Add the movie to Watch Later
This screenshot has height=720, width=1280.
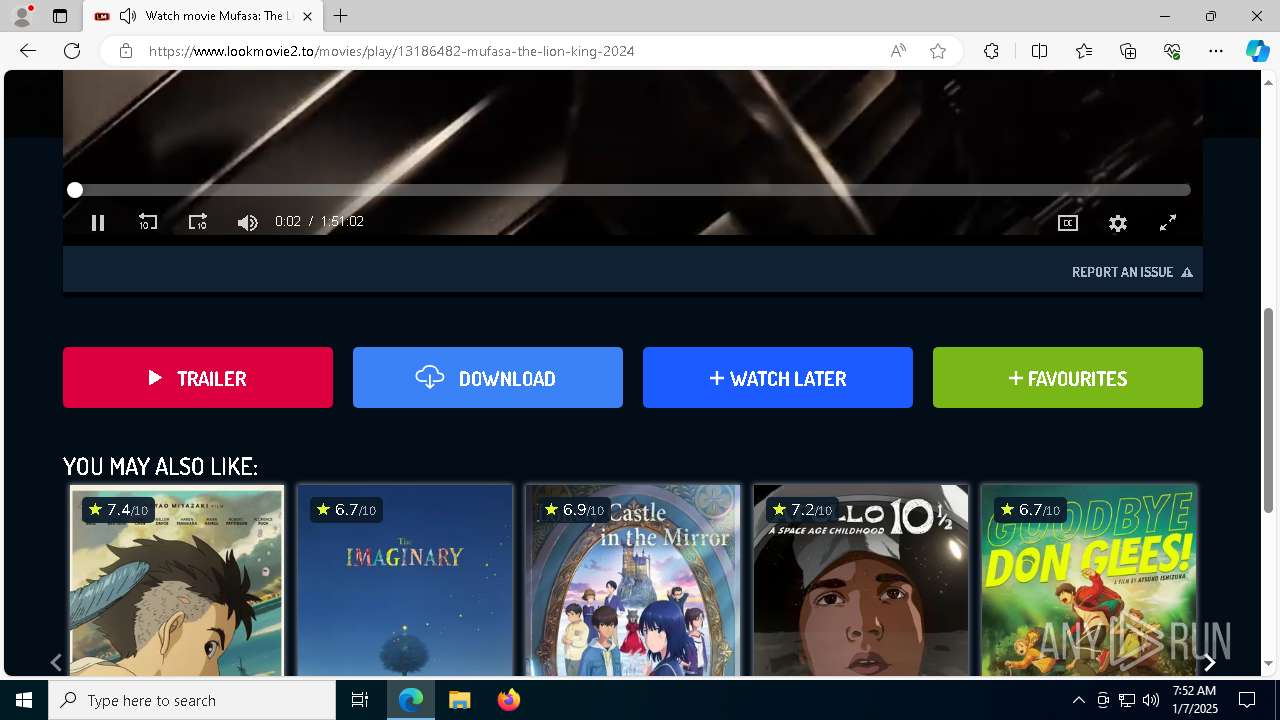778,378
